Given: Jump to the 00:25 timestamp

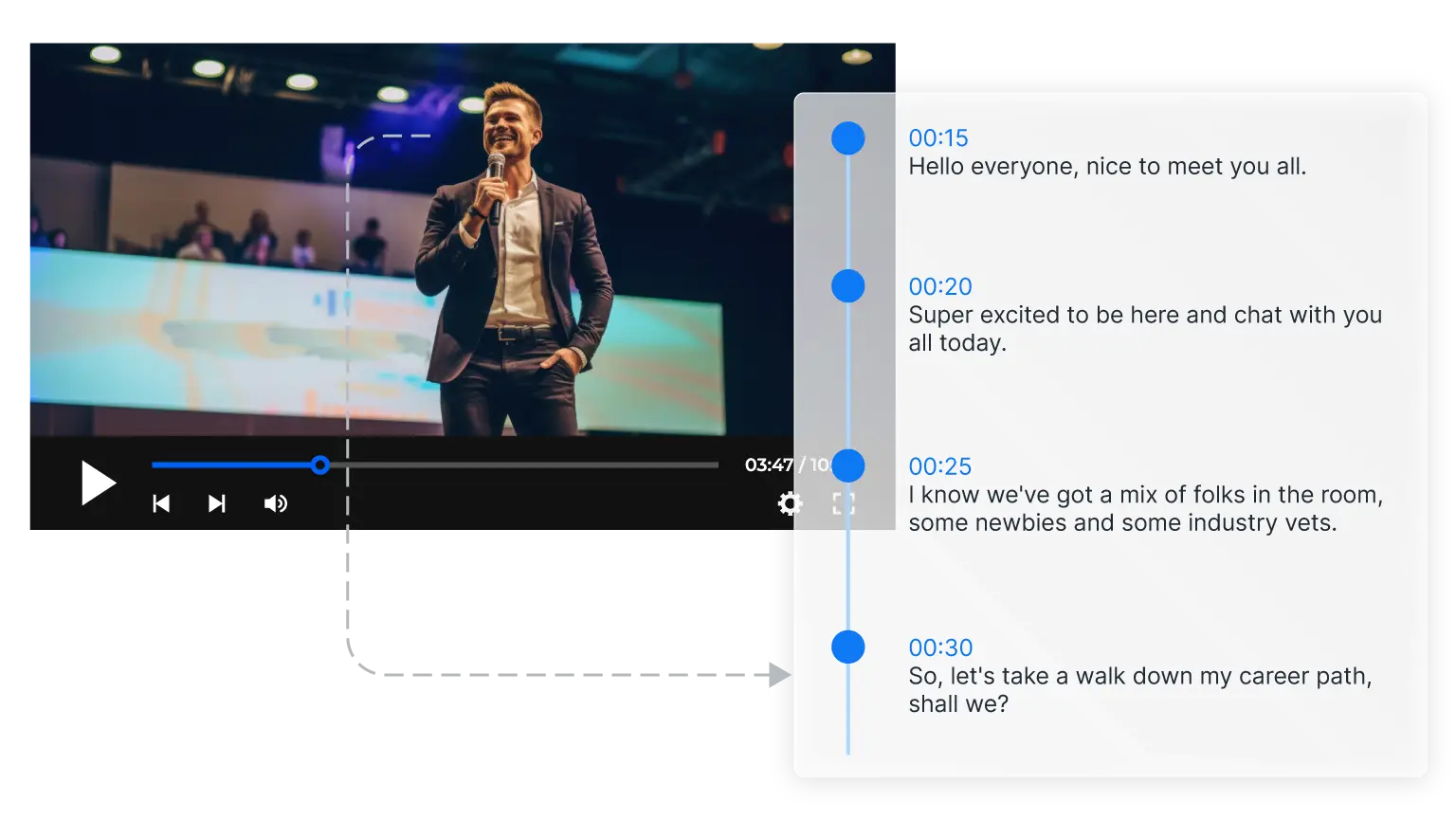Looking at the screenshot, I should (x=940, y=466).
